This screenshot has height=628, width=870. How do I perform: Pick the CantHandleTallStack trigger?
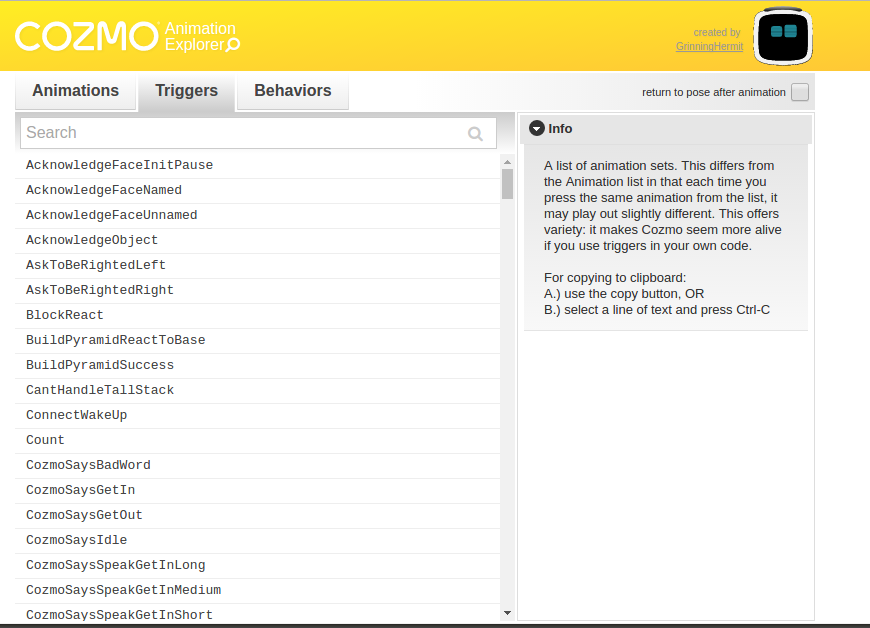click(100, 390)
